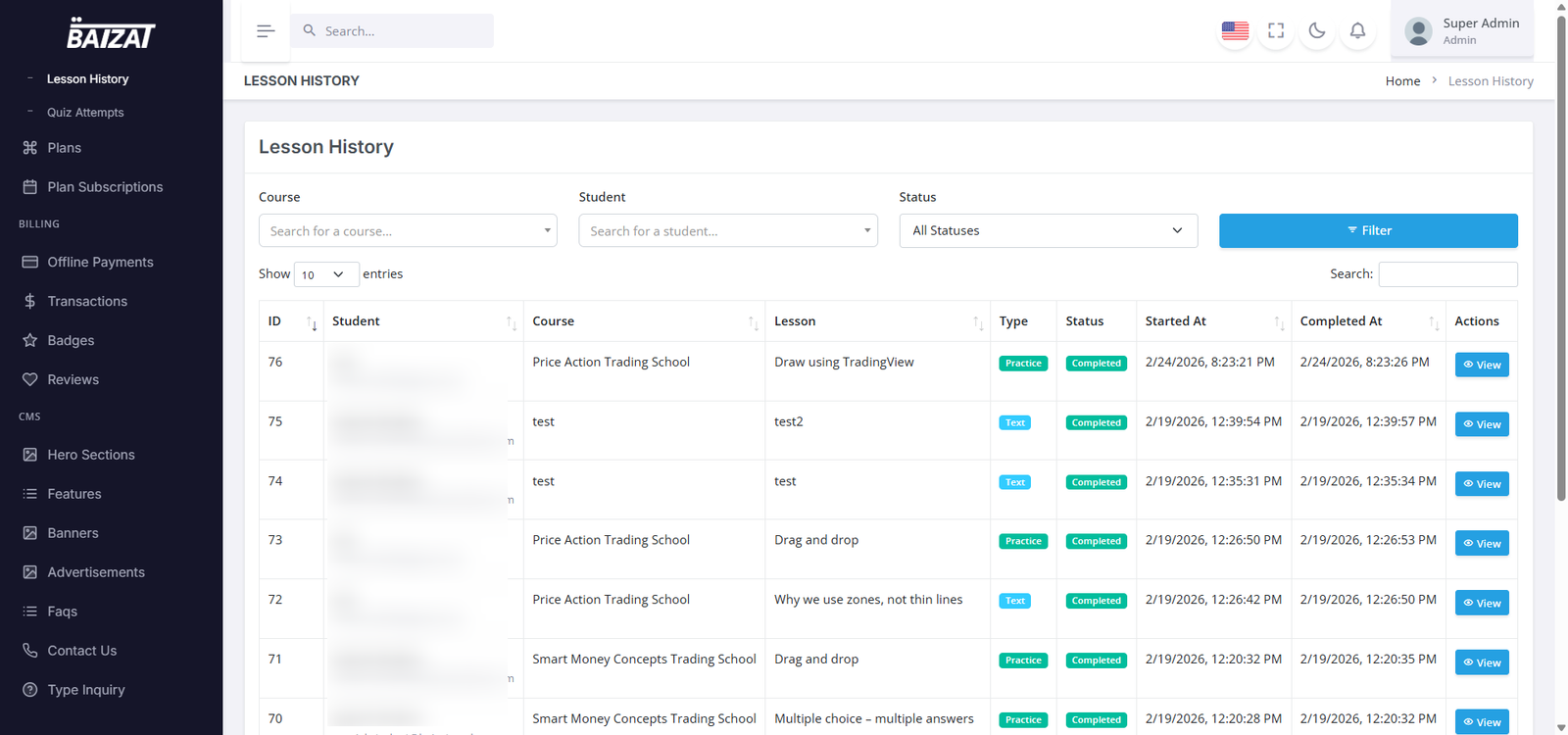Open the language flag selector
The image size is (1568, 735).
click(x=1235, y=31)
